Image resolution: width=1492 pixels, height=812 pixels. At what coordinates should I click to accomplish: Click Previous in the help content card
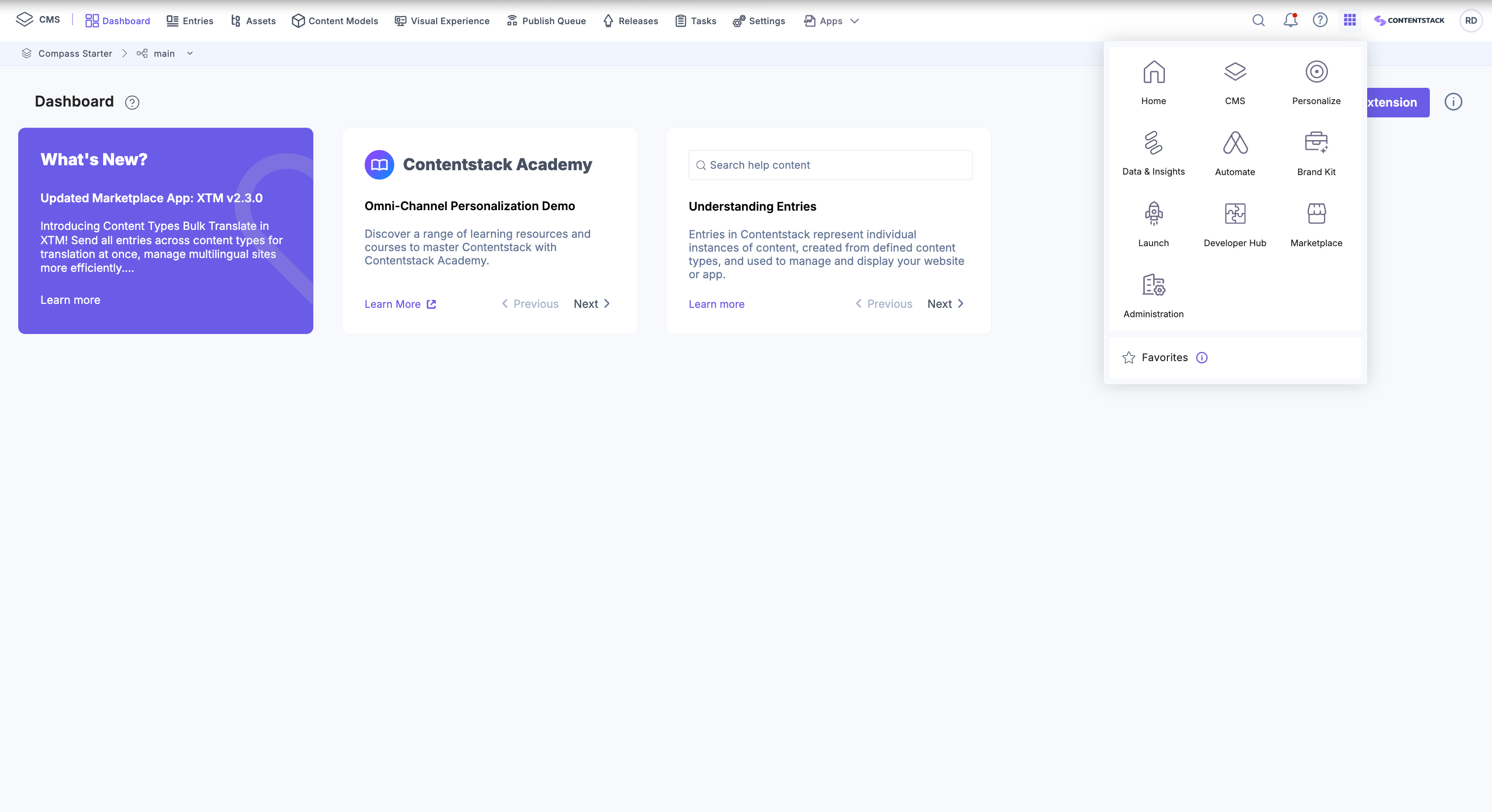click(x=883, y=303)
